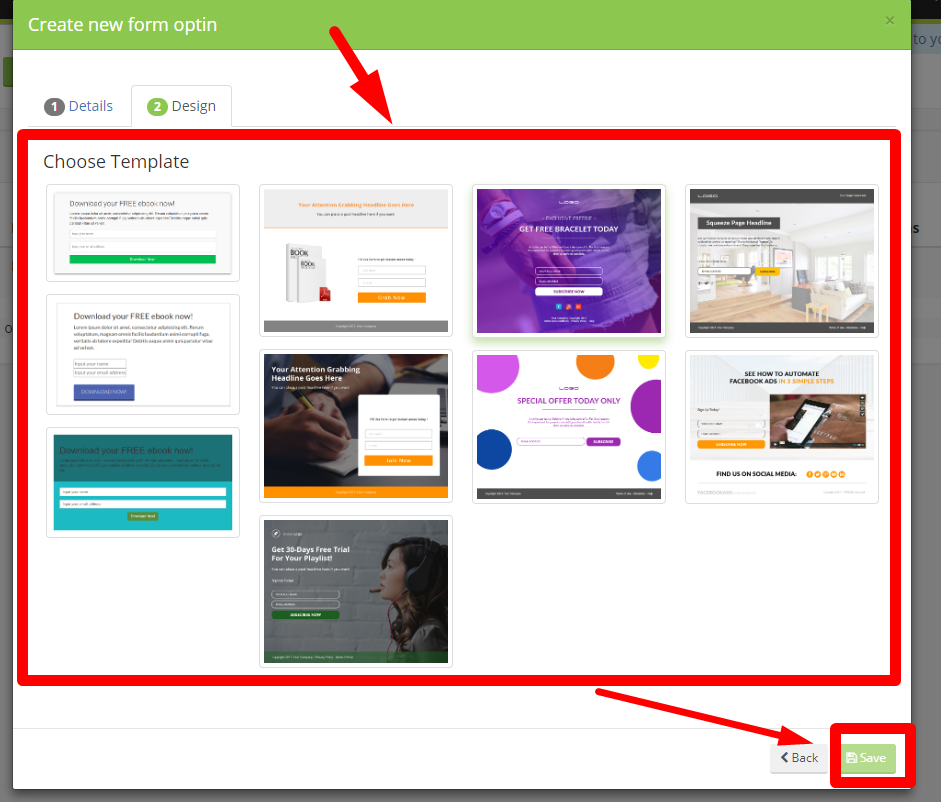The image size is (941, 802).
Task: Click the step 1 number badge on Details
Action: [x=54, y=107]
